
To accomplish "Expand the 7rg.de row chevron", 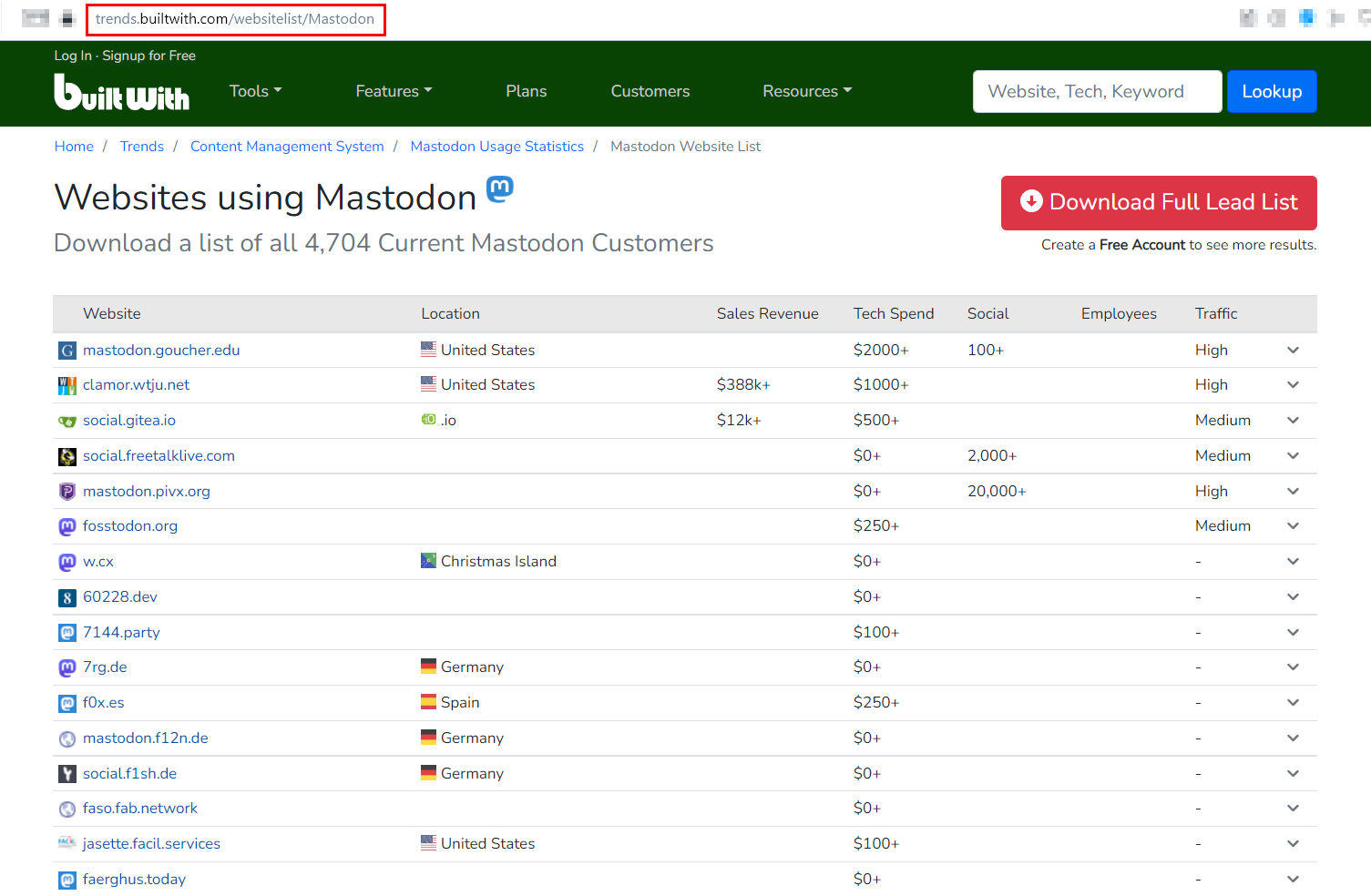I will 1293,667.
